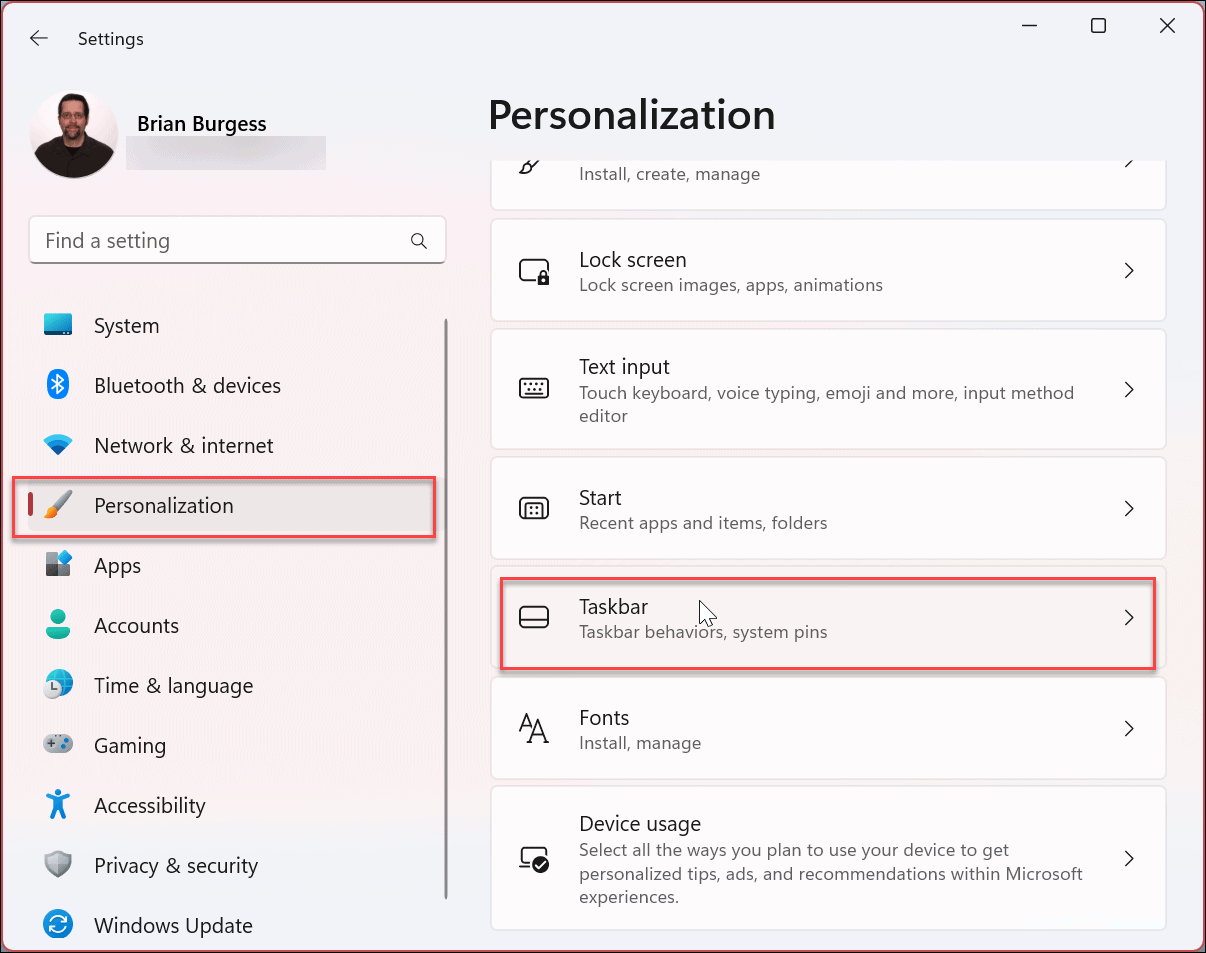Select the Apps icon in the sidebar
Image resolution: width=1206 pixels, height=953 pixels.
point(58,565)
